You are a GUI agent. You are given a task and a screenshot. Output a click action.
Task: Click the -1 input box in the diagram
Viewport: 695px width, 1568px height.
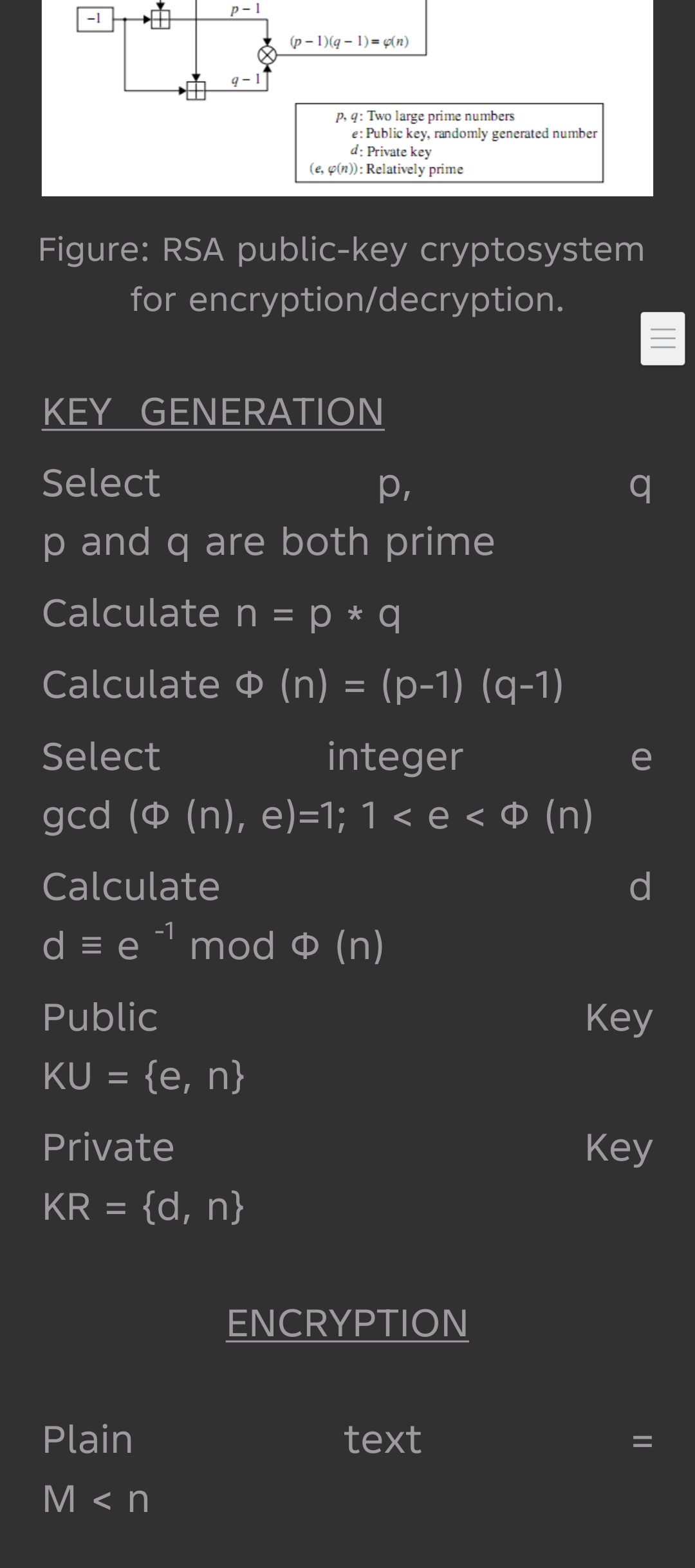pyautogui.click(x=95, y=19)
